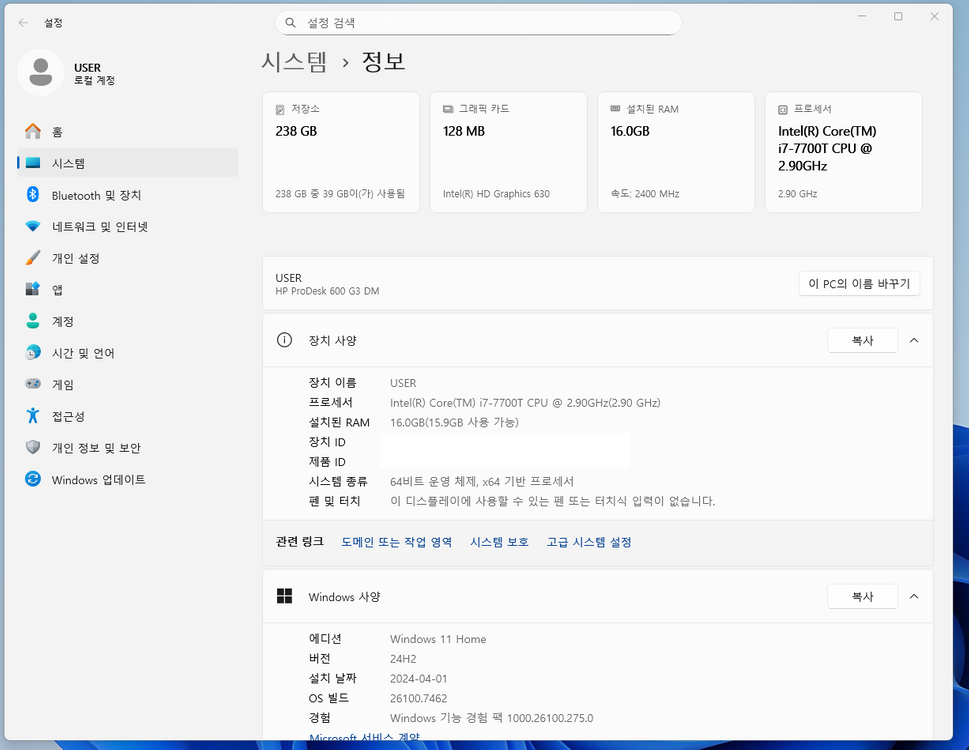Screen dimensions: 969x750
Task: Open the Windows 업데이트 icon
Action: [x=31, y=480]
